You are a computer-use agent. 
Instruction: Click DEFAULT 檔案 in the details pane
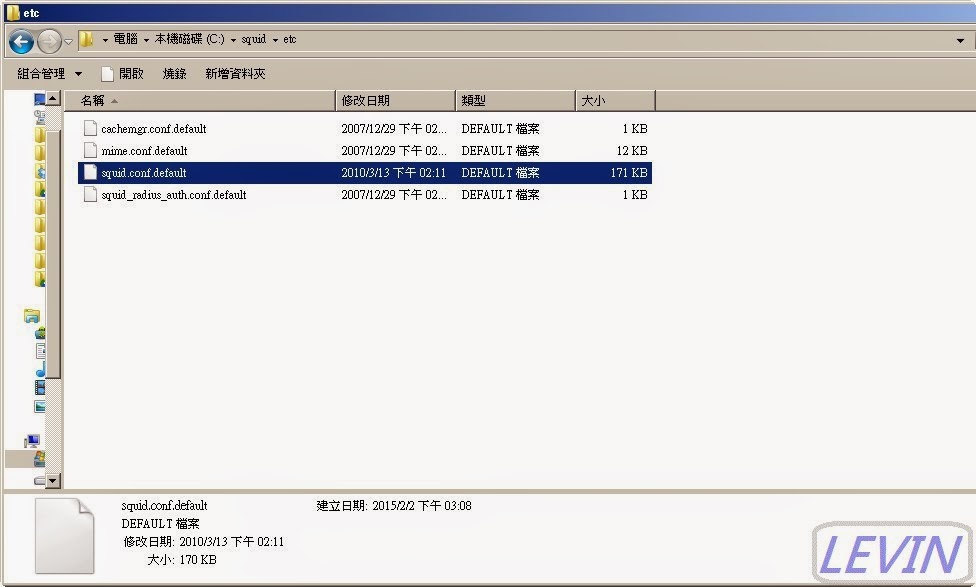tap(161, 524)
